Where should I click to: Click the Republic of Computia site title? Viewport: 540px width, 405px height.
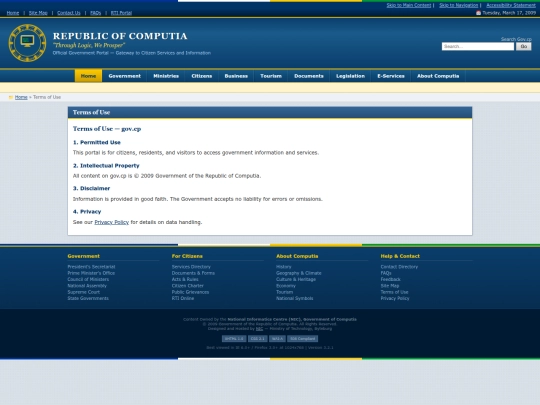click(x=120, y=36)
